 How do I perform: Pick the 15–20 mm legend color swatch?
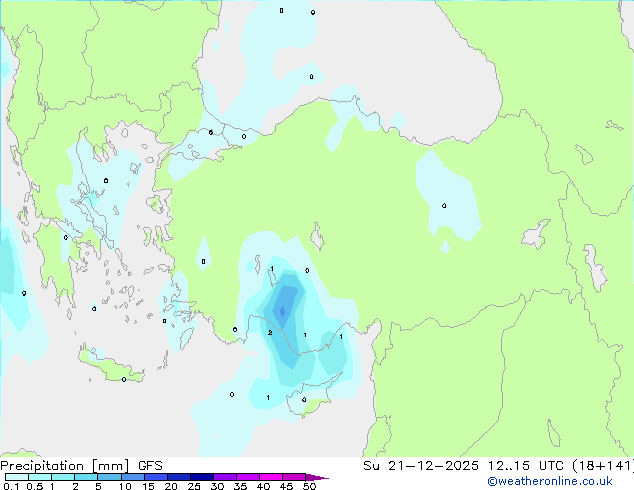156,477
